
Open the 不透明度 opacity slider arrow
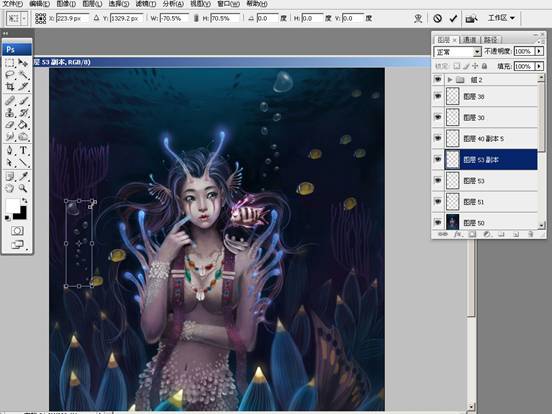click(539, 51)
